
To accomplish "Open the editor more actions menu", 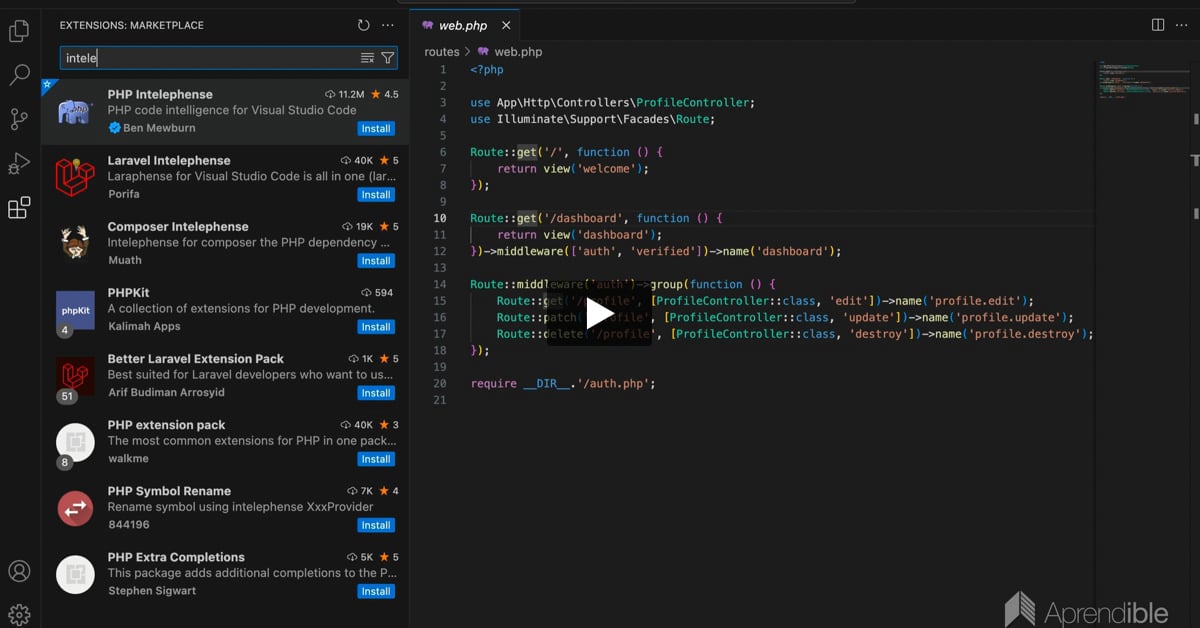I will click(x=1181, y=25).
